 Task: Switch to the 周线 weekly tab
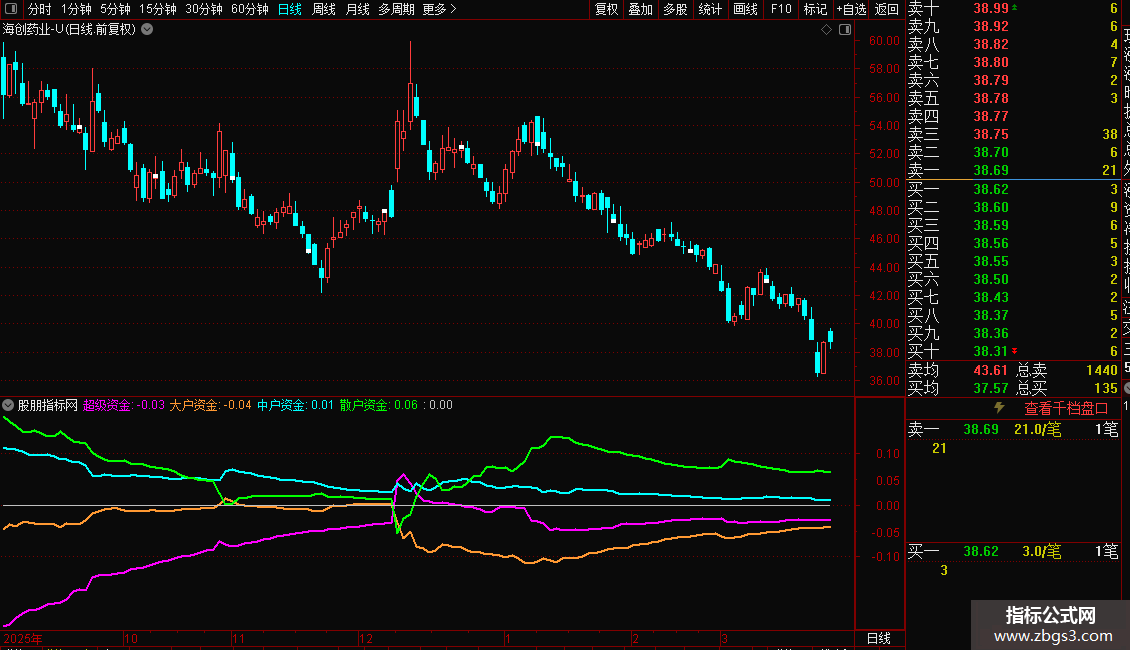tap(324, 9)
